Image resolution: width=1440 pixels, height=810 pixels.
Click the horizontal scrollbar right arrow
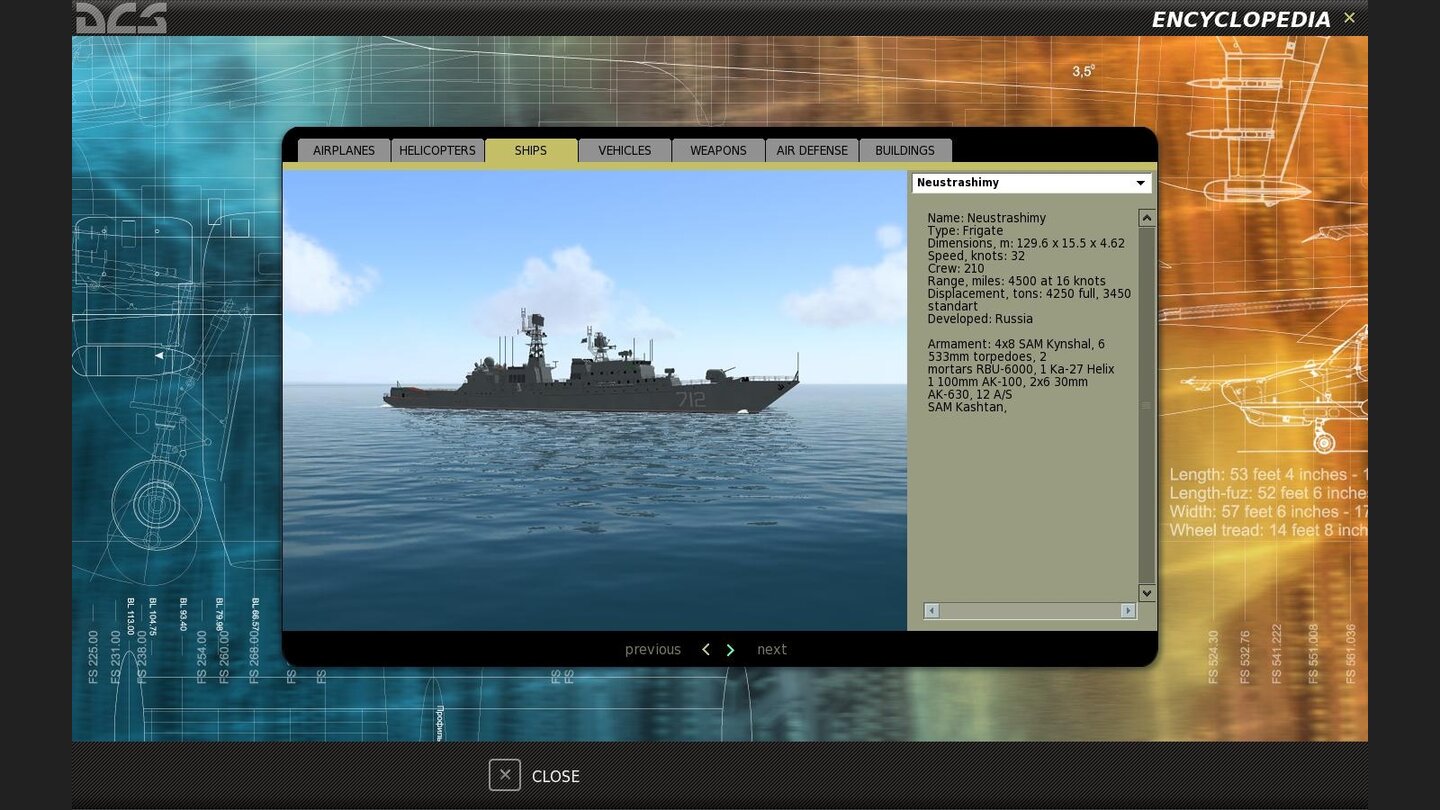[1128, 610]
